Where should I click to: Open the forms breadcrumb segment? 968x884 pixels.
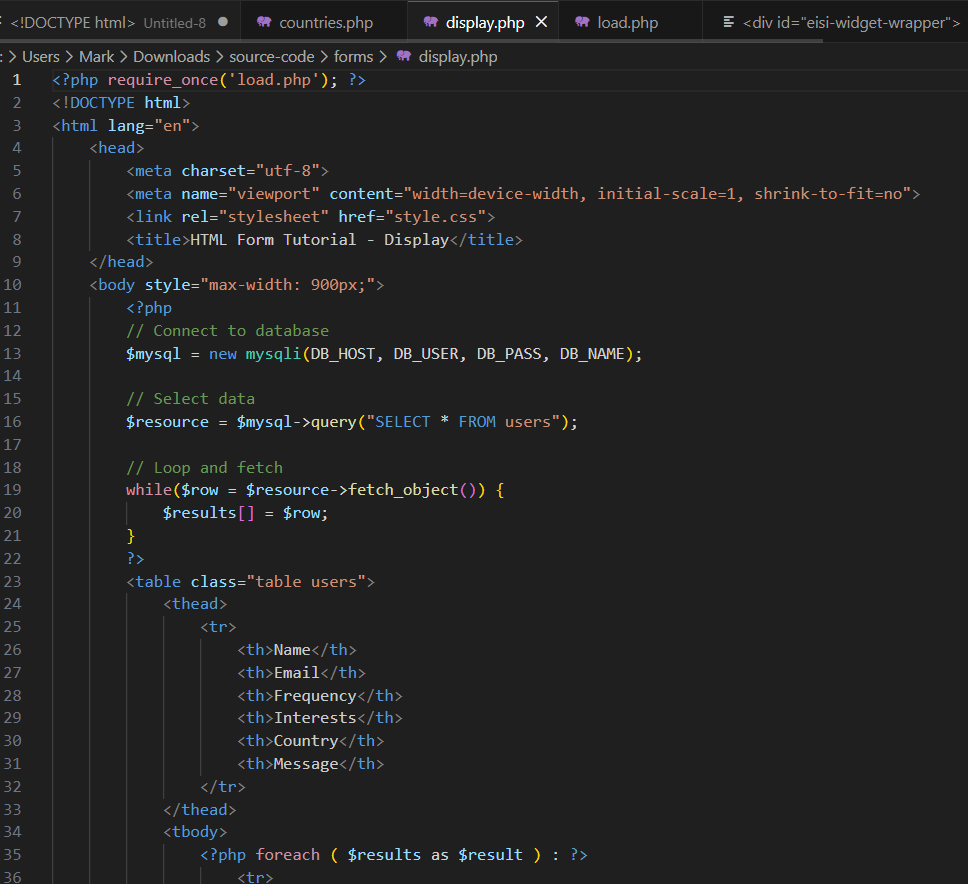coord(353,57)
